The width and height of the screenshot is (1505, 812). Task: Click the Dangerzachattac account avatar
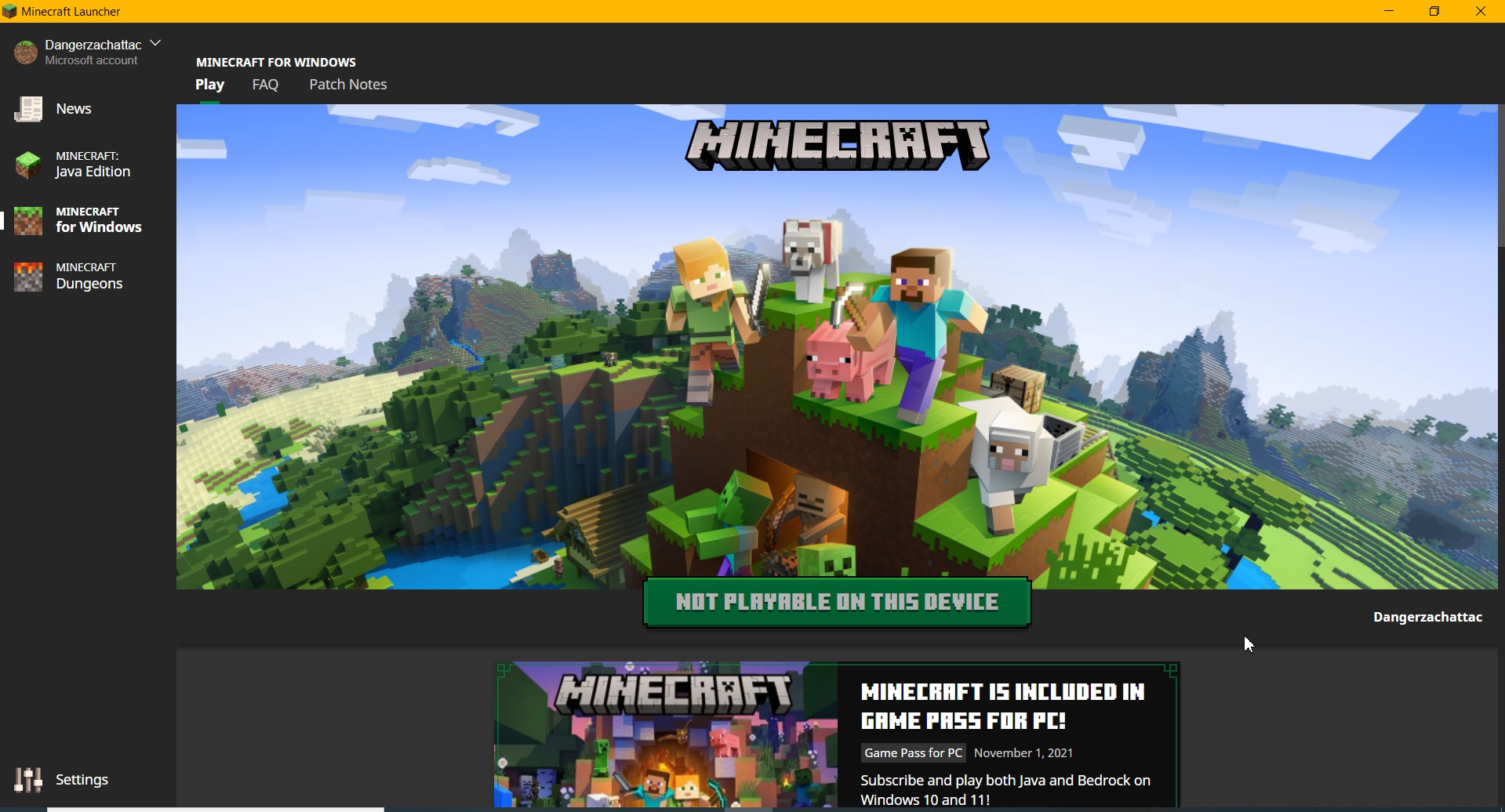pos(26,53)
